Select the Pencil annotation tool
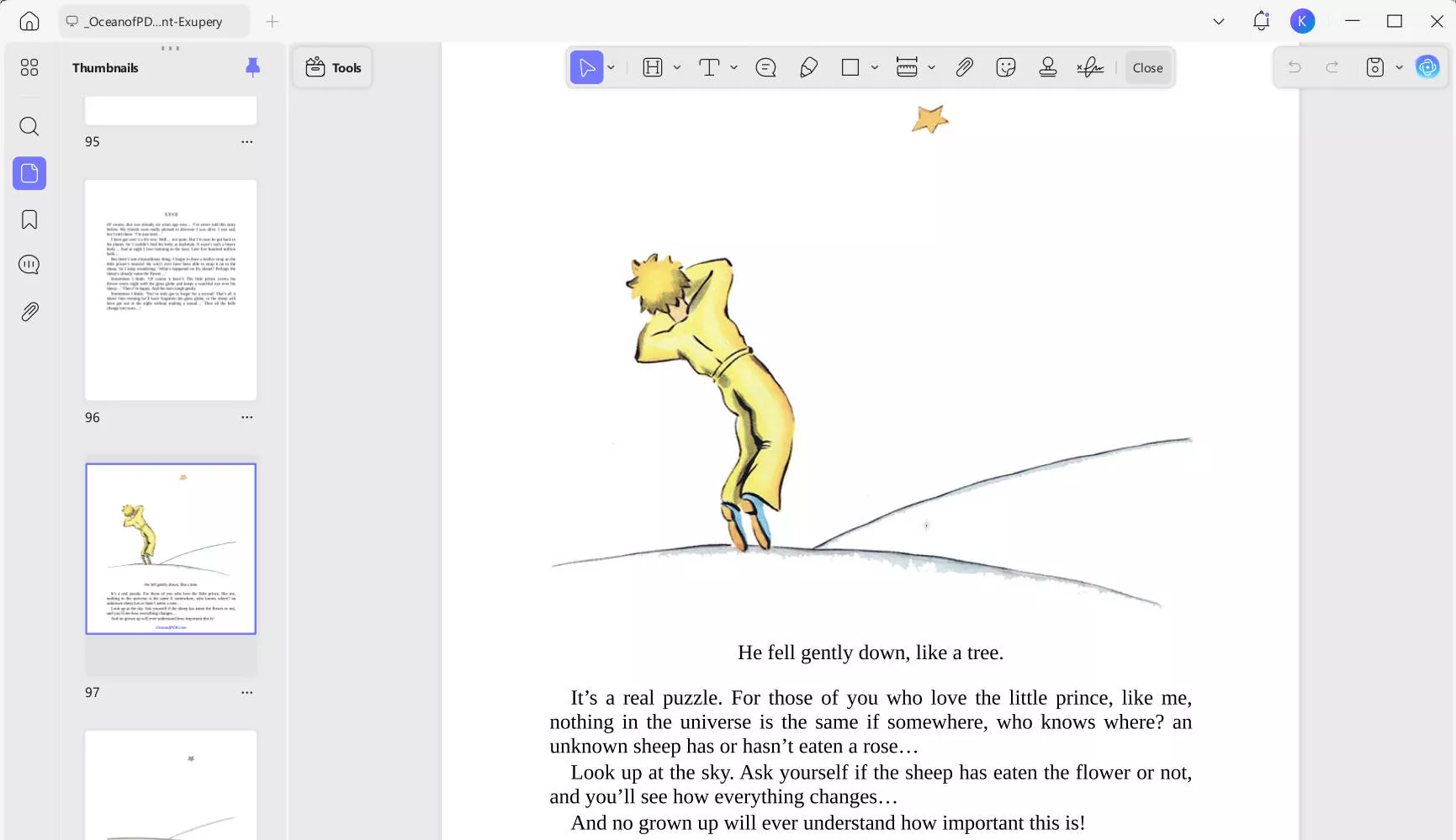This screenshot has height=840, width=1456. [808, 67]
